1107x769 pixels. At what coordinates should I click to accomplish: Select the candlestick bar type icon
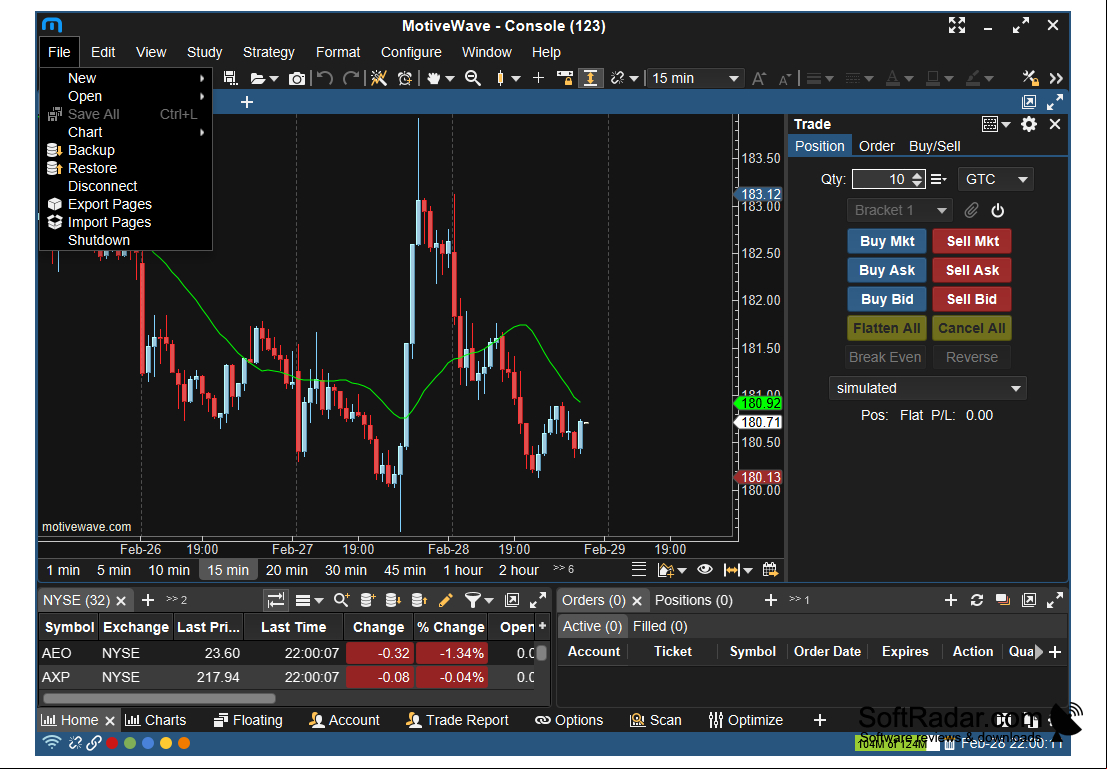pyautogui.click(x=501, y=78)
